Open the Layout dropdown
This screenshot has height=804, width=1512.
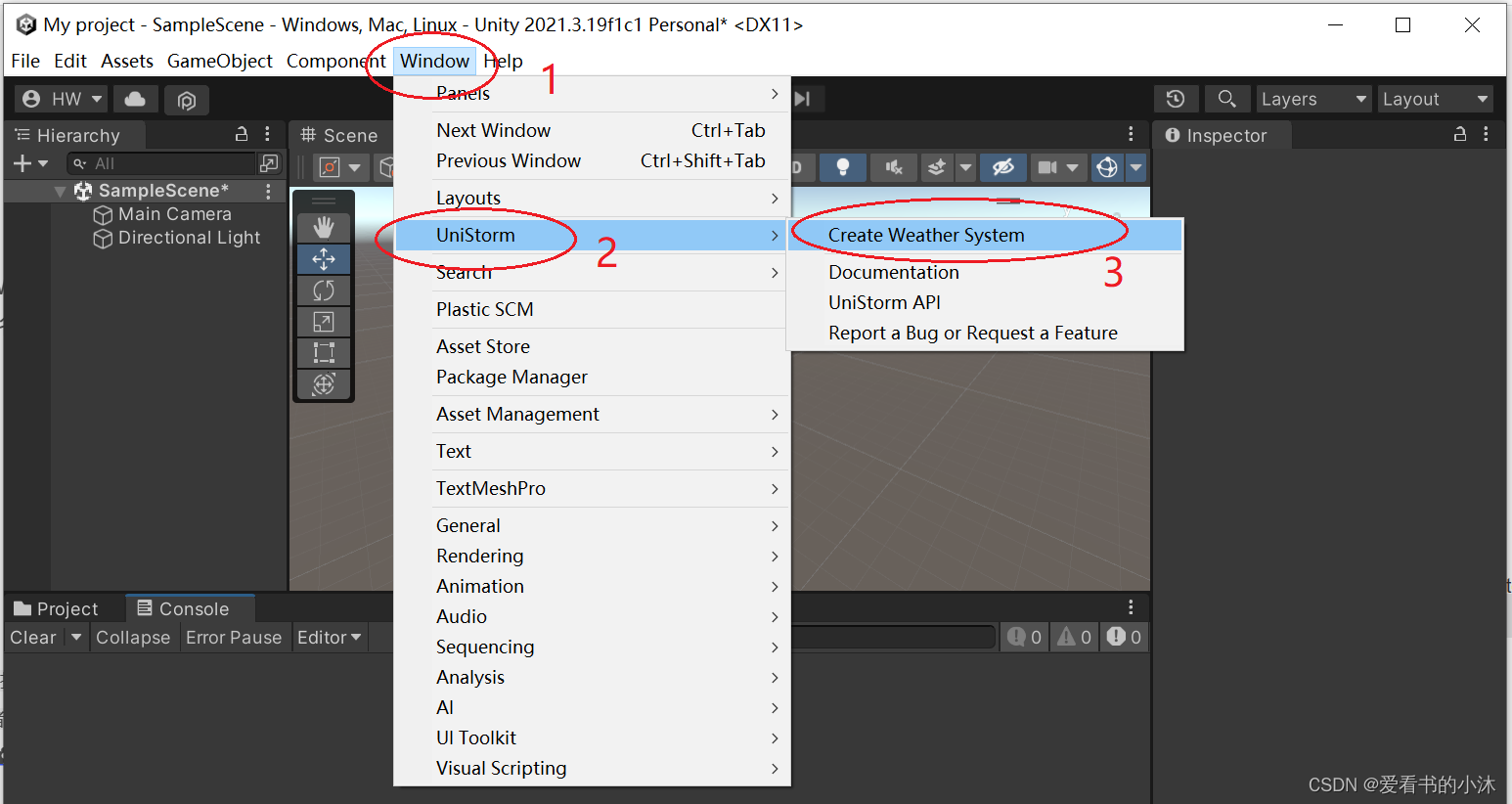1436,99
